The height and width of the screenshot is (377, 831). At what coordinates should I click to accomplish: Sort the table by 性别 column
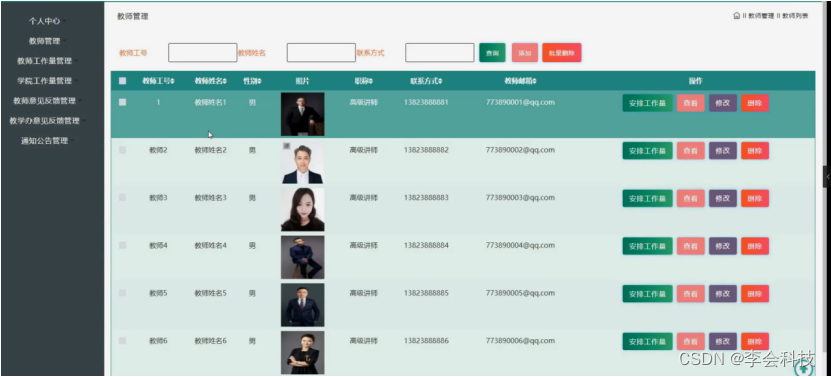[252, 81]
